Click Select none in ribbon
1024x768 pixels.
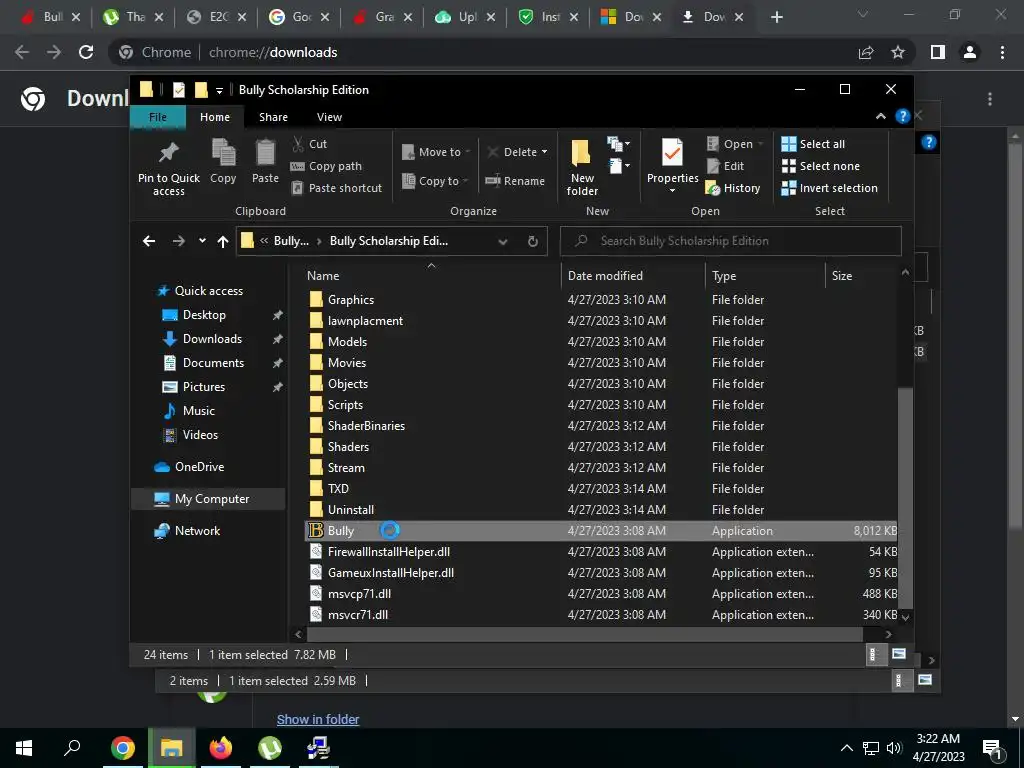[821, 166]
